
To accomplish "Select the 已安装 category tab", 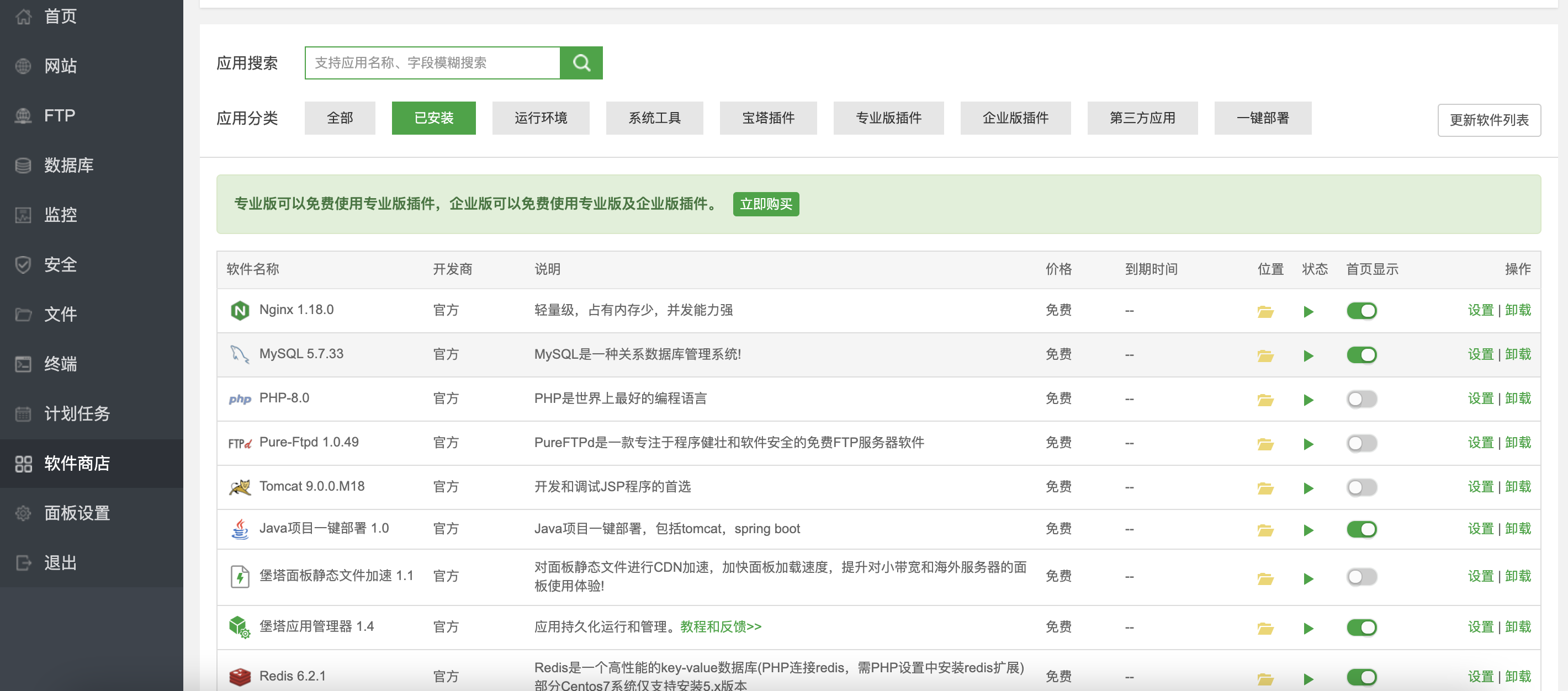I will pos(433,118).
